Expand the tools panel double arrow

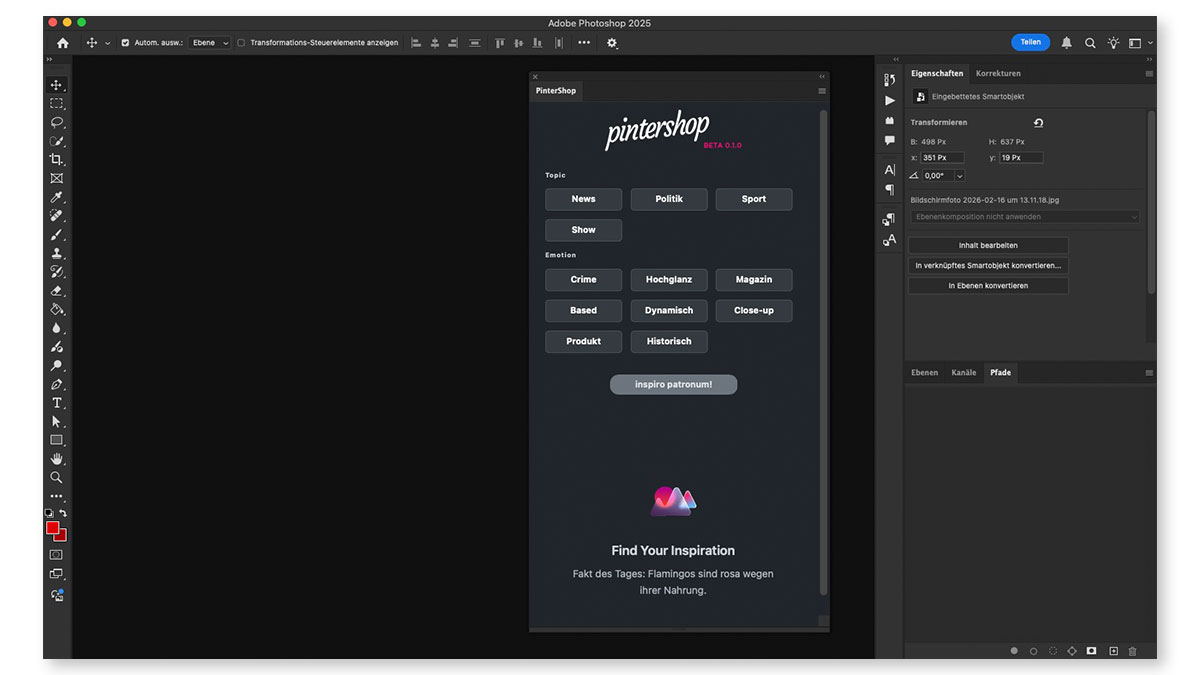(49, 60)
